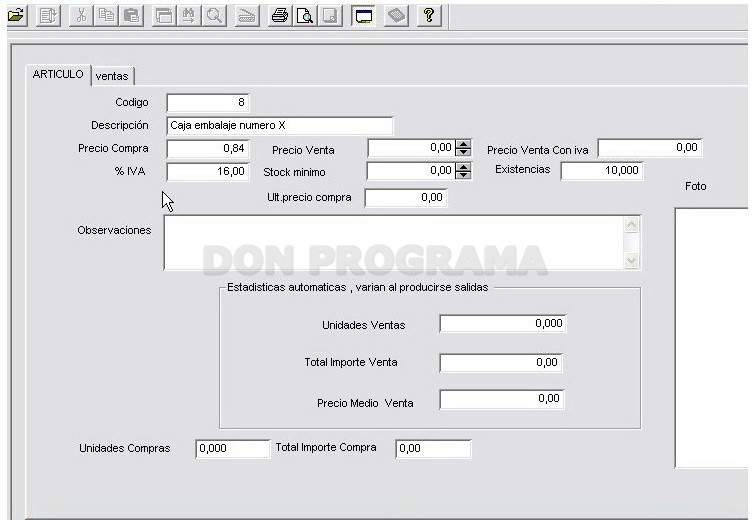
Task: Select the ARTICULO tab
Action: coord(58,74)
